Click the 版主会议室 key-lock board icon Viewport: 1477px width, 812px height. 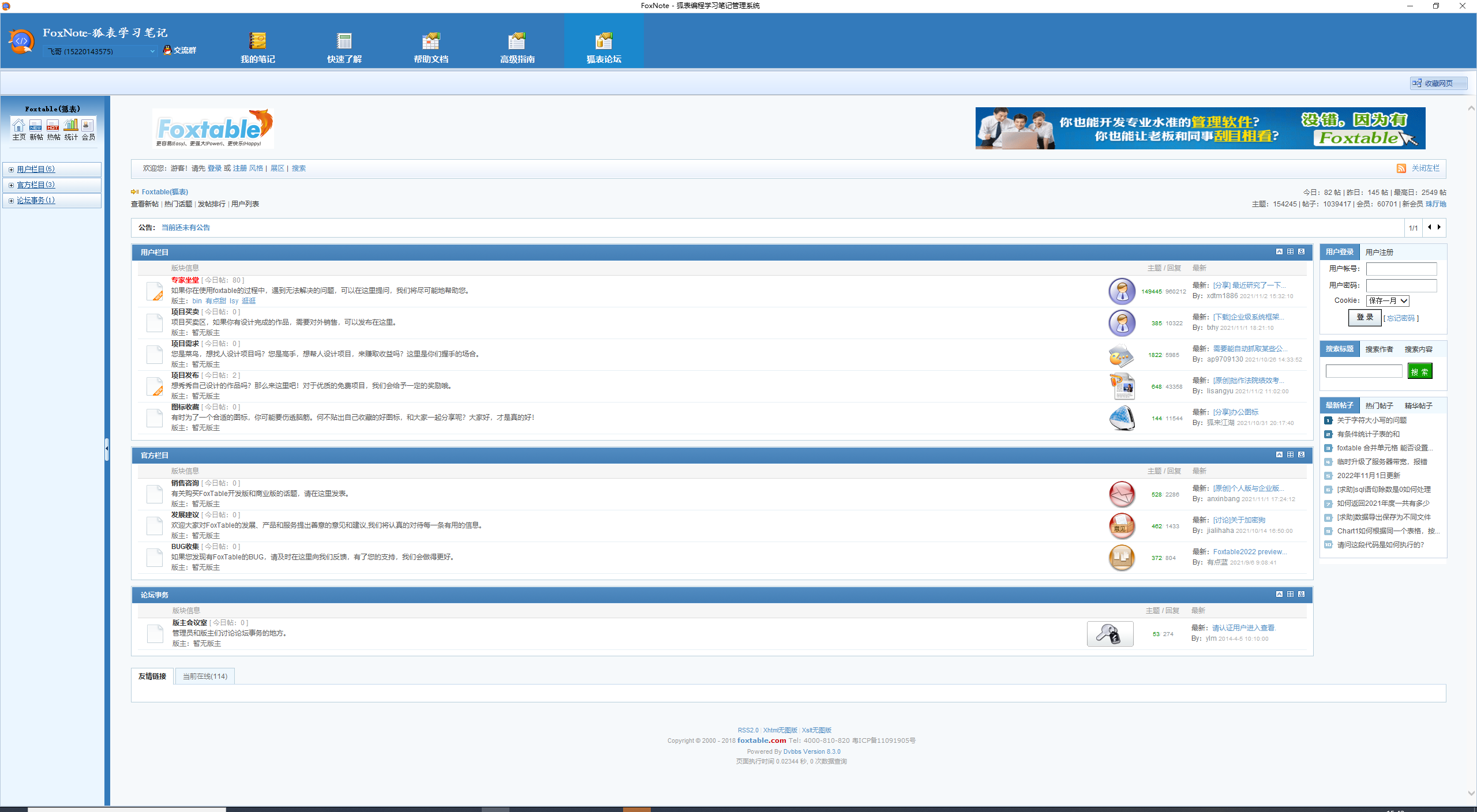pyautogui.click(x=1110, y=634)
